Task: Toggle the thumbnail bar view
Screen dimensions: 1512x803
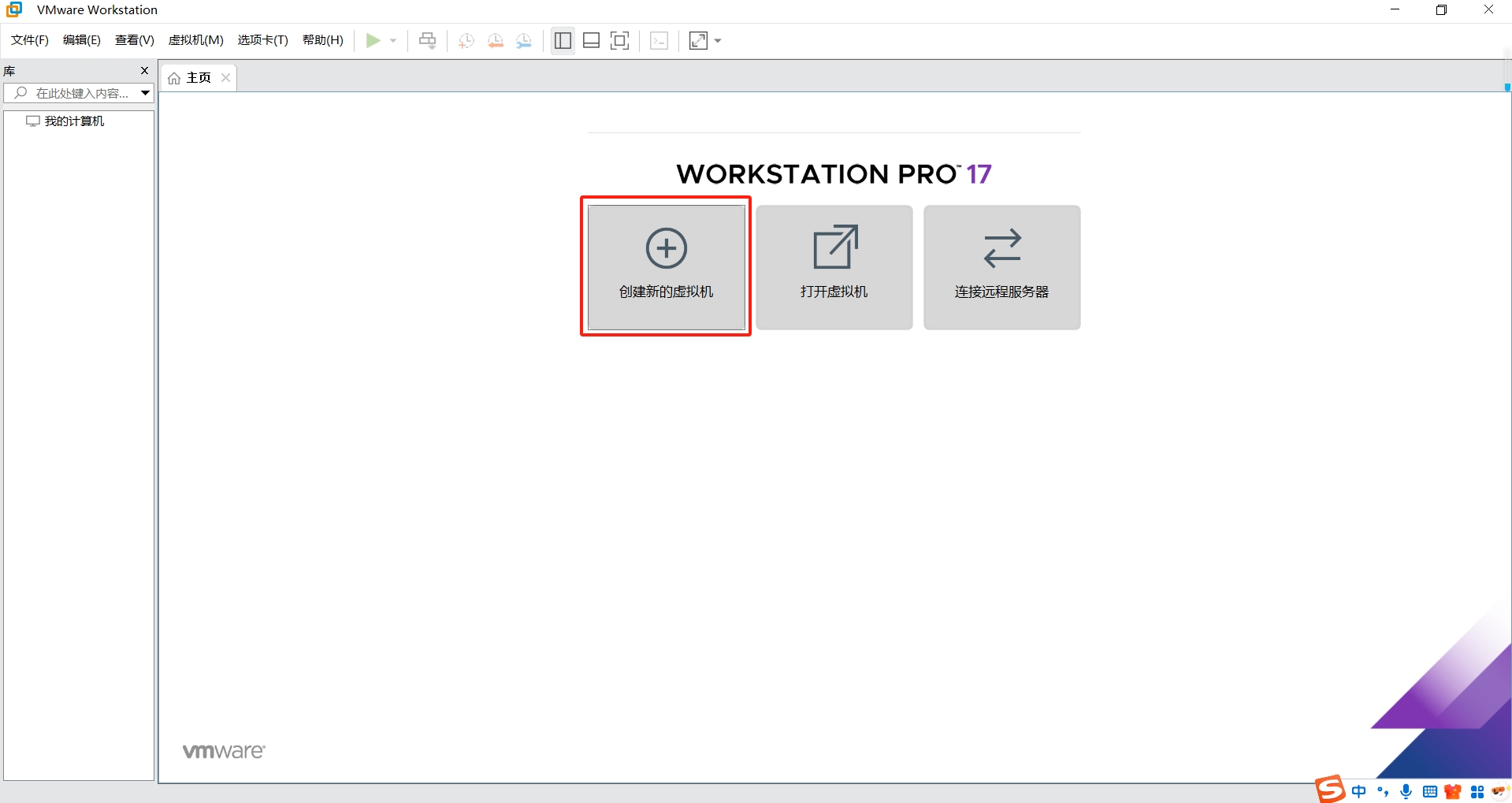Action: coord(592,40)
